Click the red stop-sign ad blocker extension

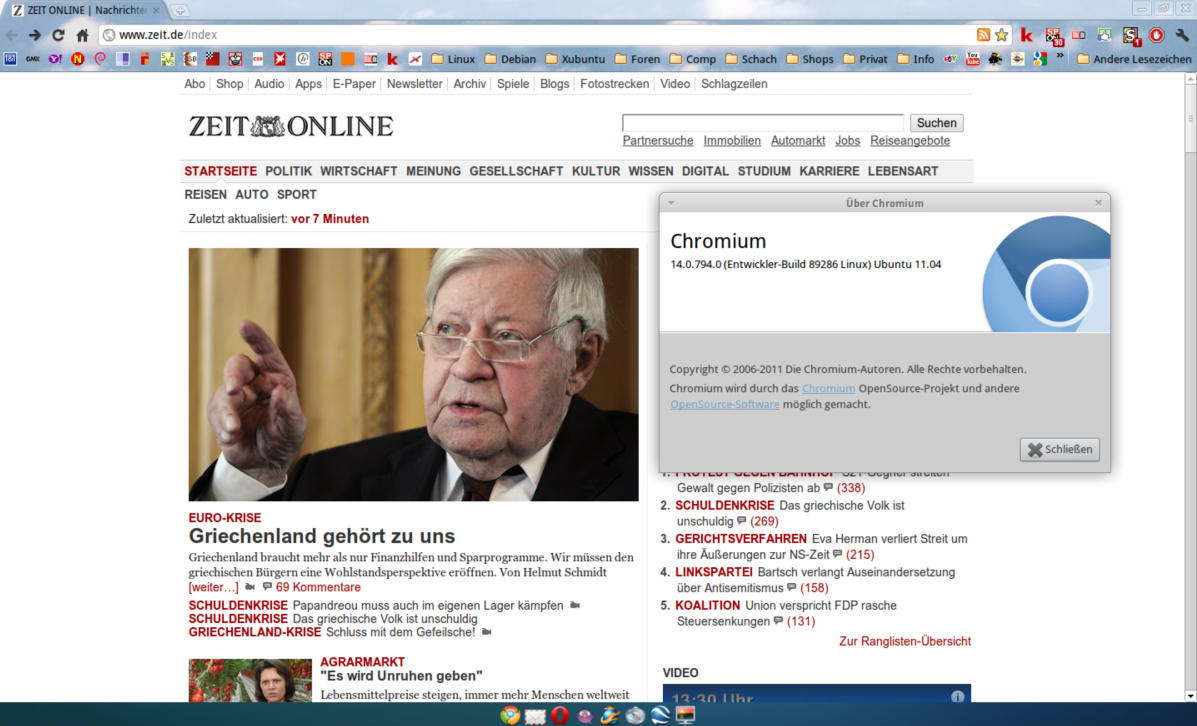(1157, 34)
